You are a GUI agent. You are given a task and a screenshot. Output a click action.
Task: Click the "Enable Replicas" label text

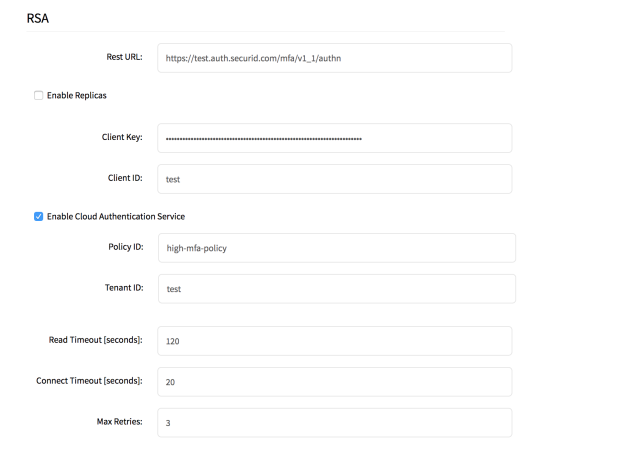click(x=77, y=96)
